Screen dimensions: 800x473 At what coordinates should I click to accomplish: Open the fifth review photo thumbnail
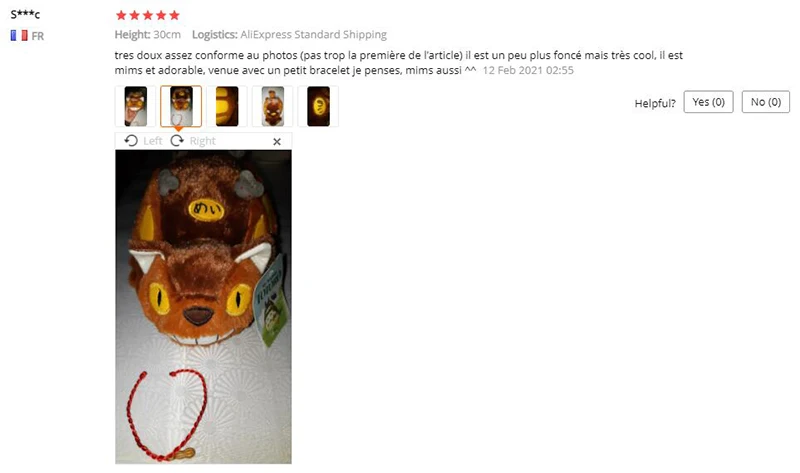(x=318, y=106)
